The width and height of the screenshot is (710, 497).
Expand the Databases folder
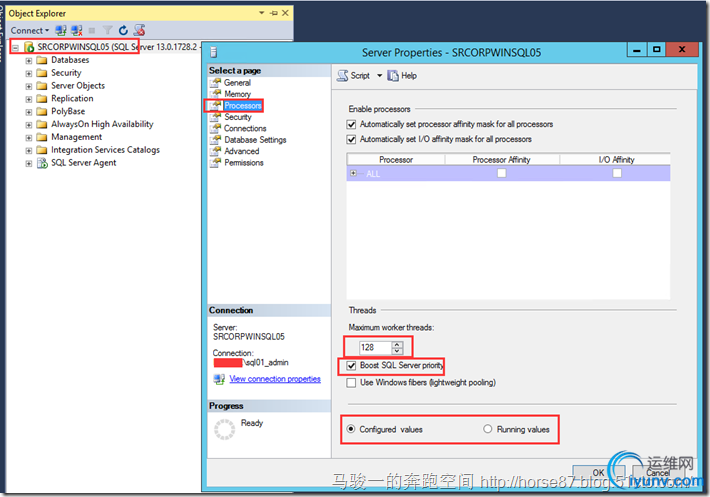(x=29, y=60)
